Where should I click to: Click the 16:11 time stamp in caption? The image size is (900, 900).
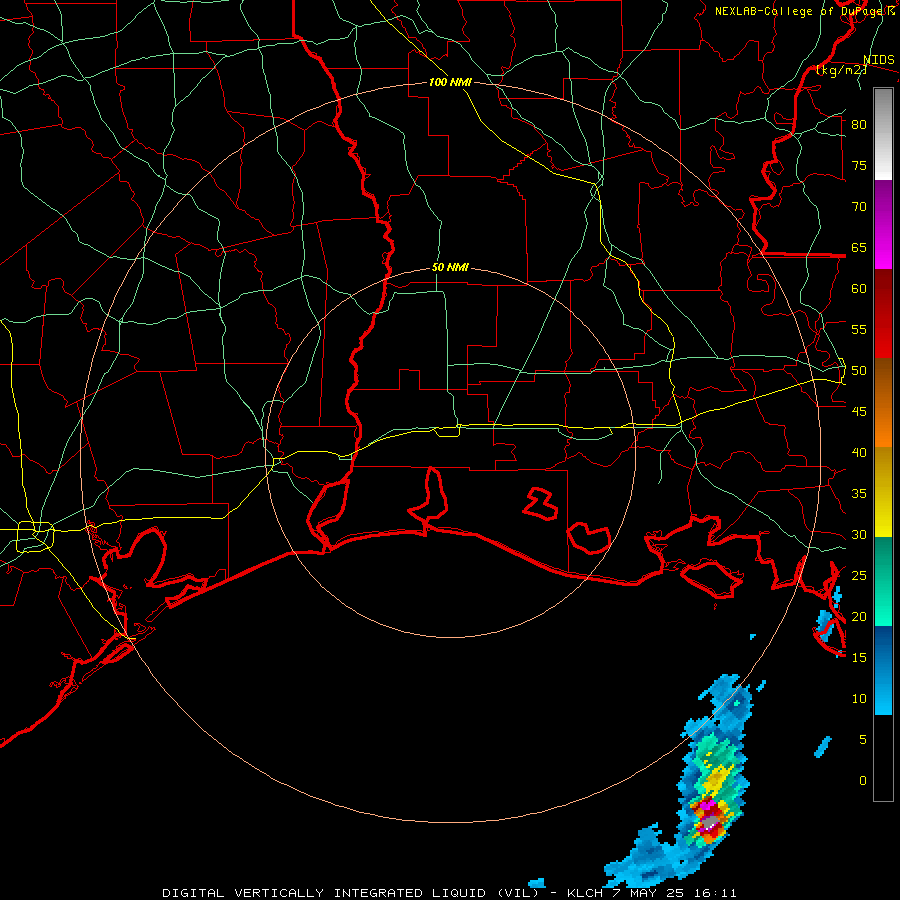pos(715,893)
